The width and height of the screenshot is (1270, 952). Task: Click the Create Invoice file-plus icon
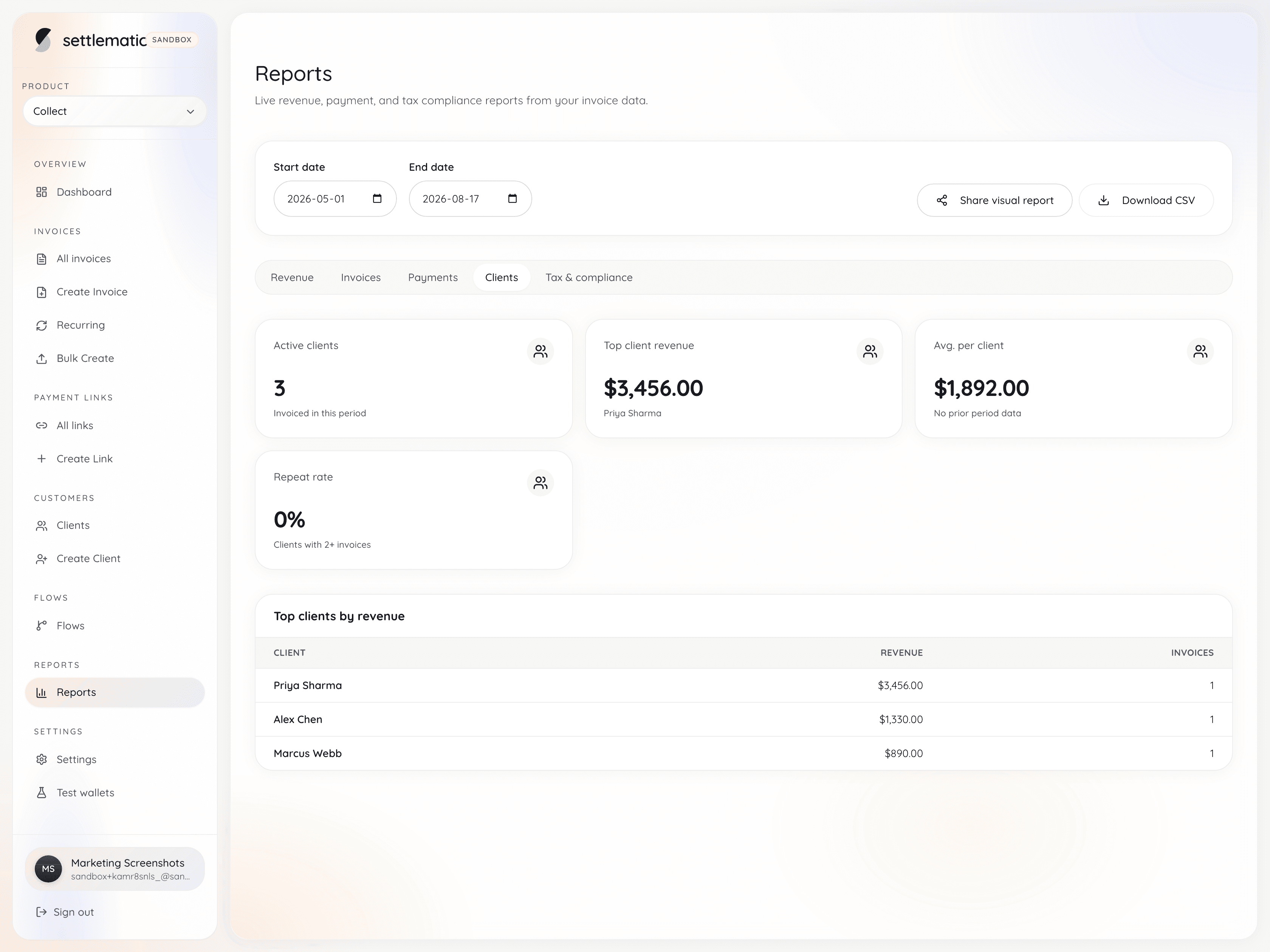[41, 292]
